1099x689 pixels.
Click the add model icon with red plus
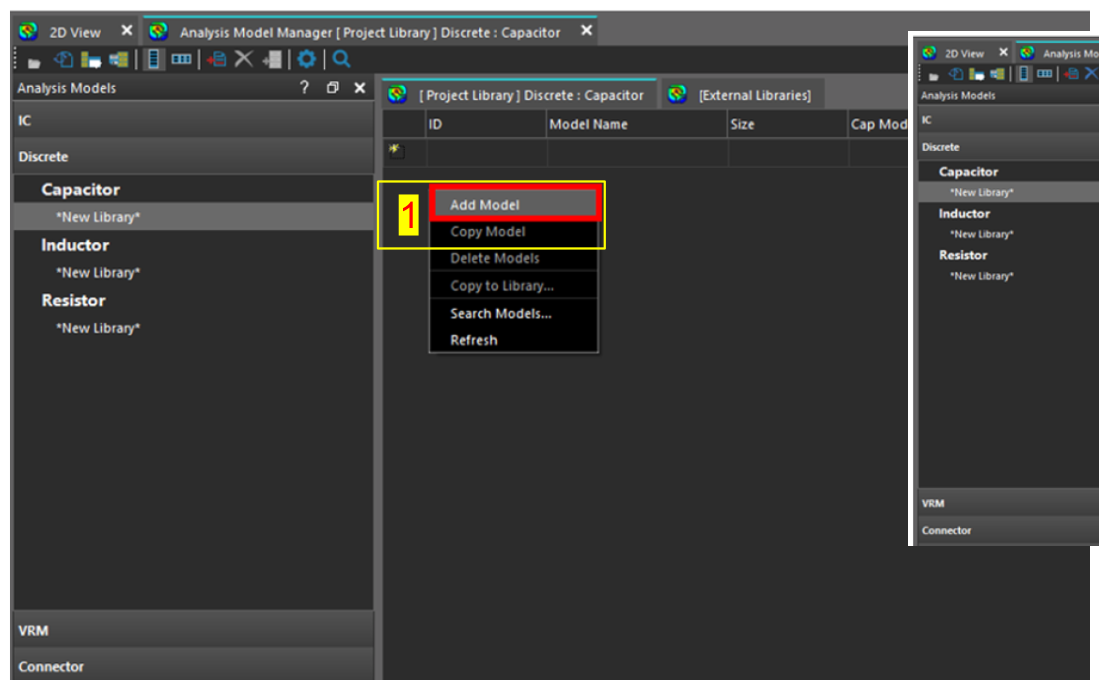(x=217, y=60)
